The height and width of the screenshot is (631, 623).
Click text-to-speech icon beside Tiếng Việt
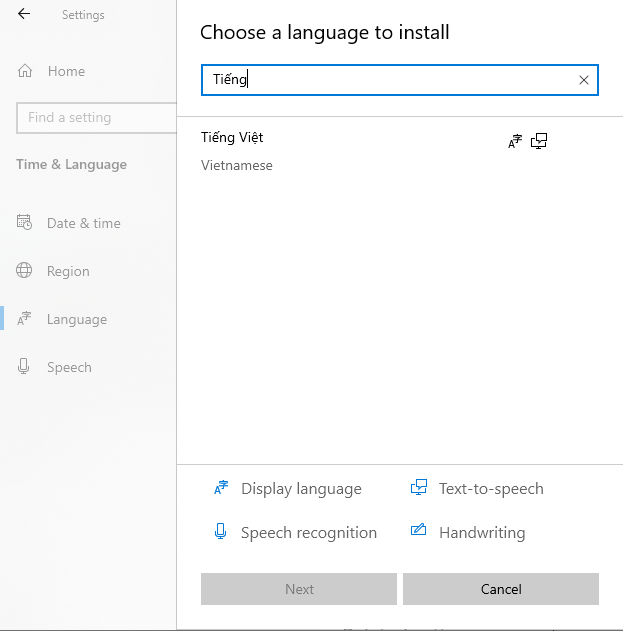[539, 141]
